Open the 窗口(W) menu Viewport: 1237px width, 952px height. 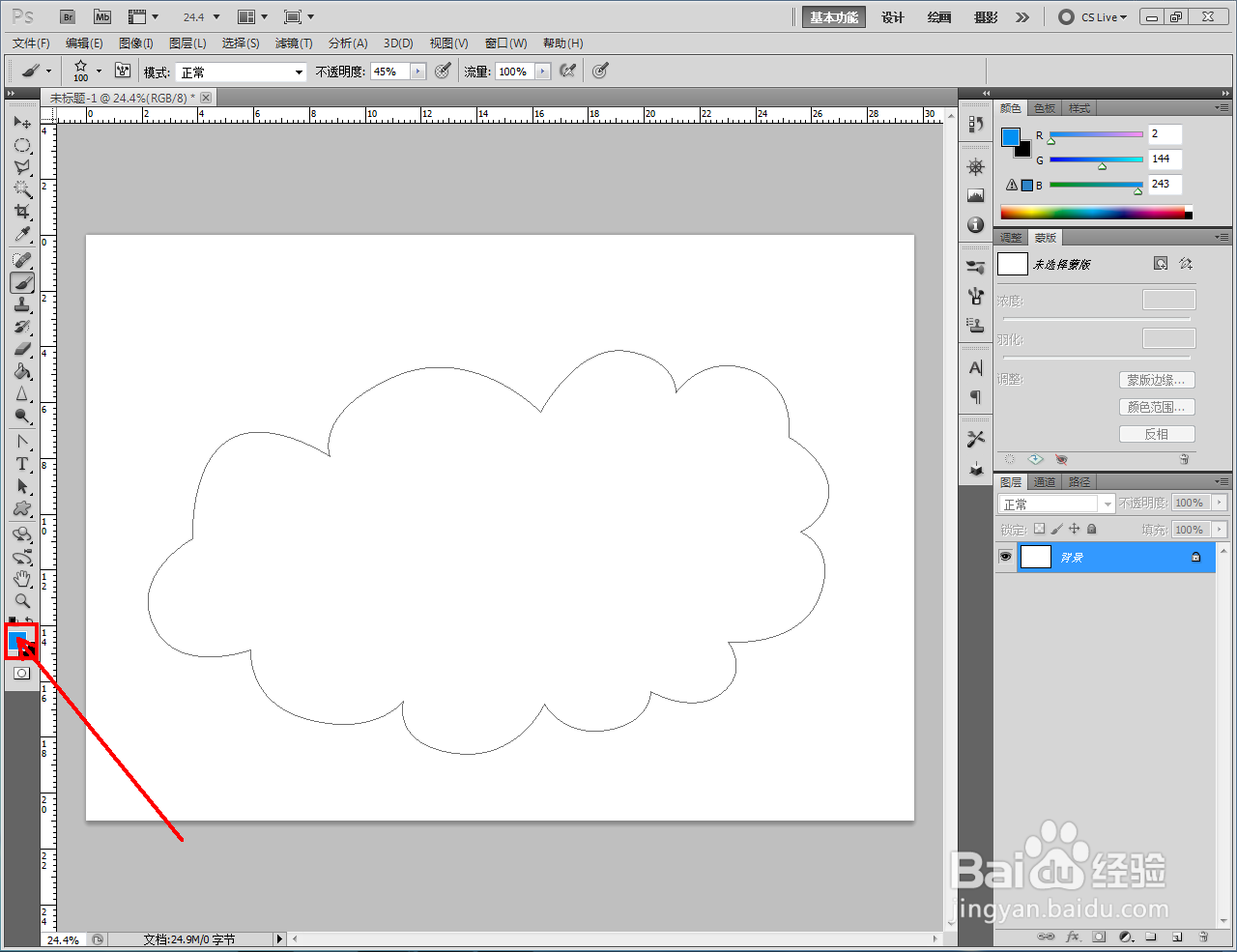[x=506, y=43]
